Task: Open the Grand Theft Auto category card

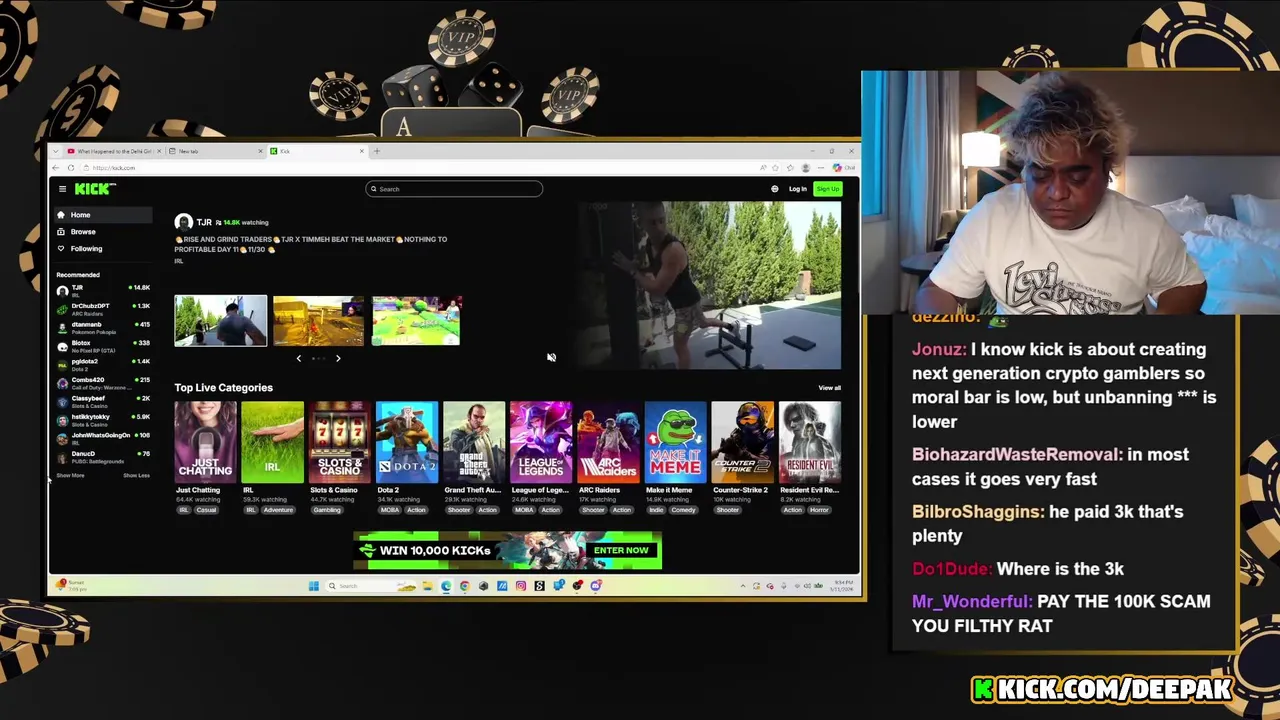Action: pos(474,442)
